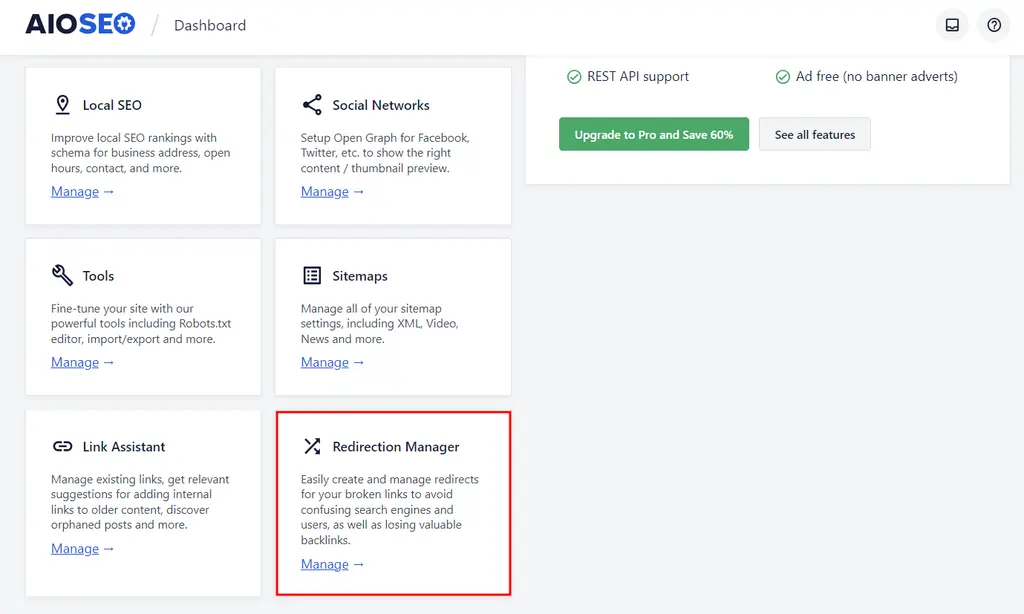Click the Sitemaps list icon

[x=312, y=276]
